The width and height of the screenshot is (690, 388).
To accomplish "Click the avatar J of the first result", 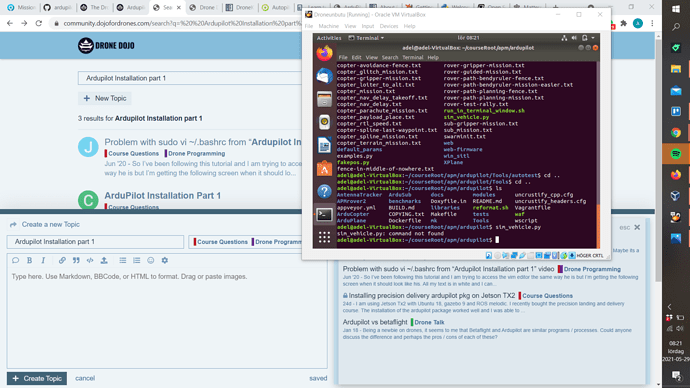I will click(x=88, y=147).
